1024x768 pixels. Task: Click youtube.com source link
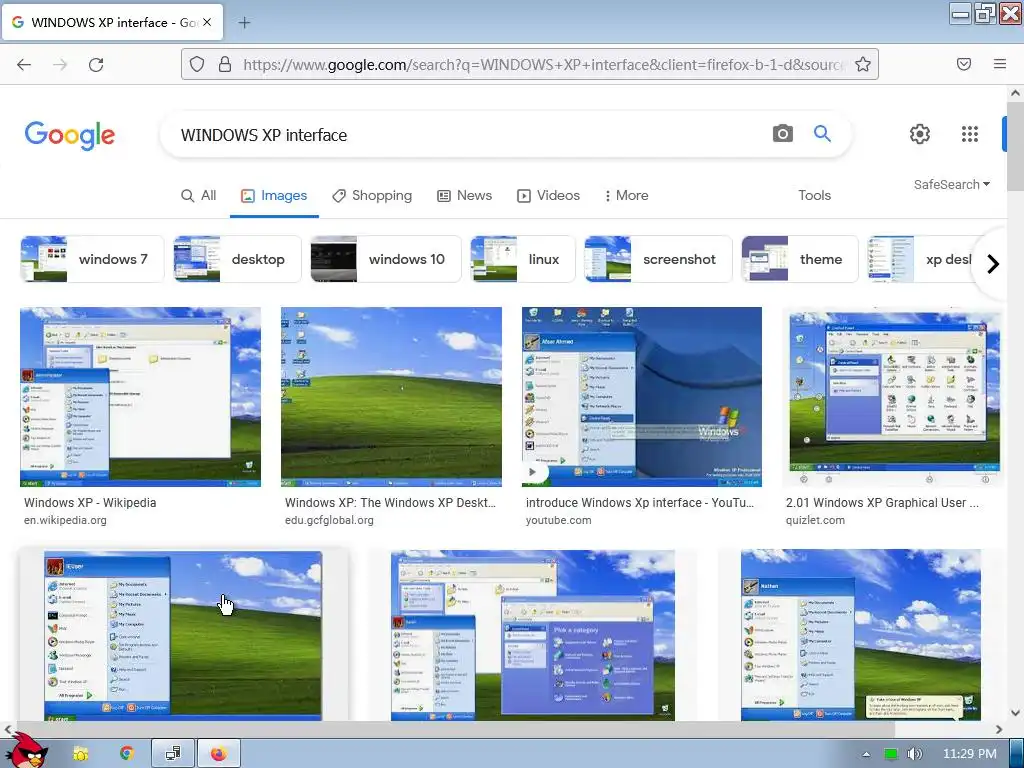(558, 520)
